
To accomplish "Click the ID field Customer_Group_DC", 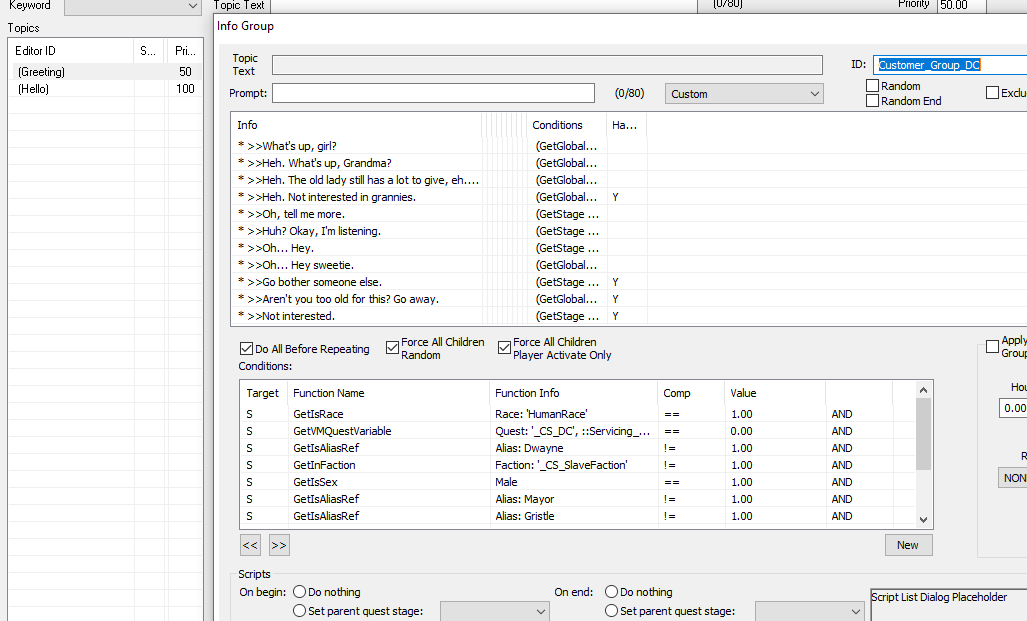I will coord(950,65).
